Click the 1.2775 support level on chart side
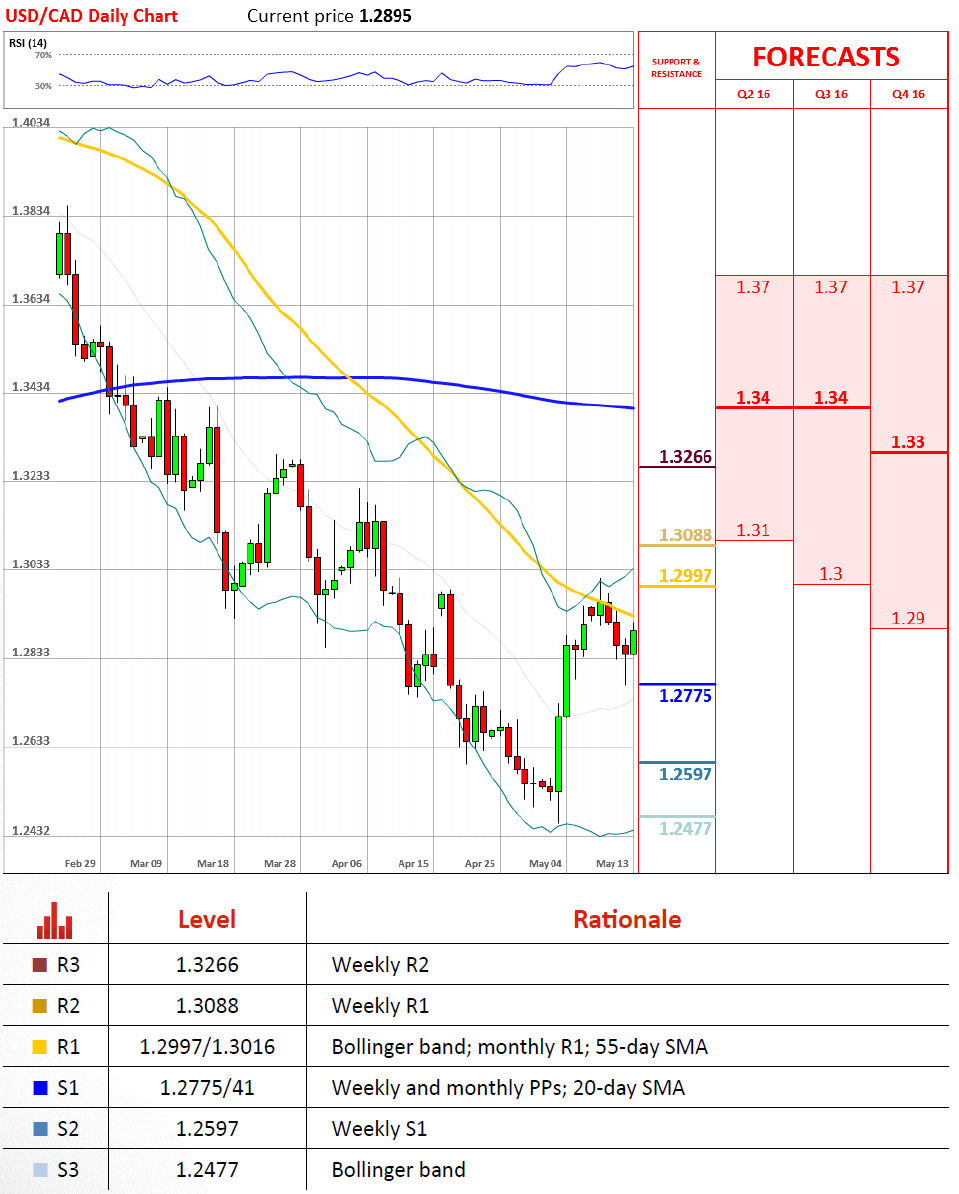The image size is (959, 1194). pos(686,696)
